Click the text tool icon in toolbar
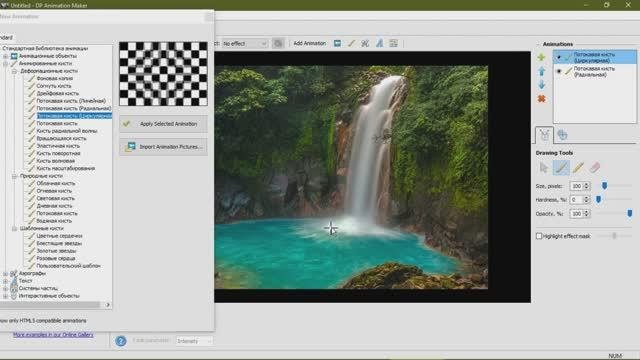The image size is (640, 360). click(x=379, y=43)
